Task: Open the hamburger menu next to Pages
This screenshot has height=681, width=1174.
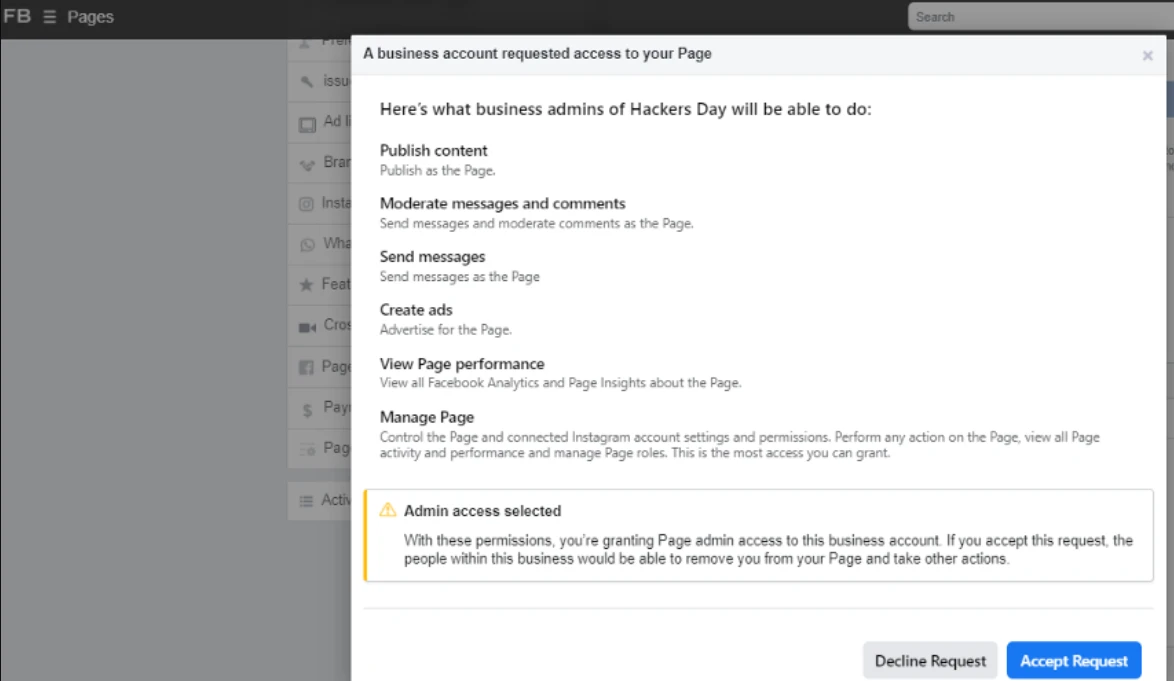Action: coord(50,17)
